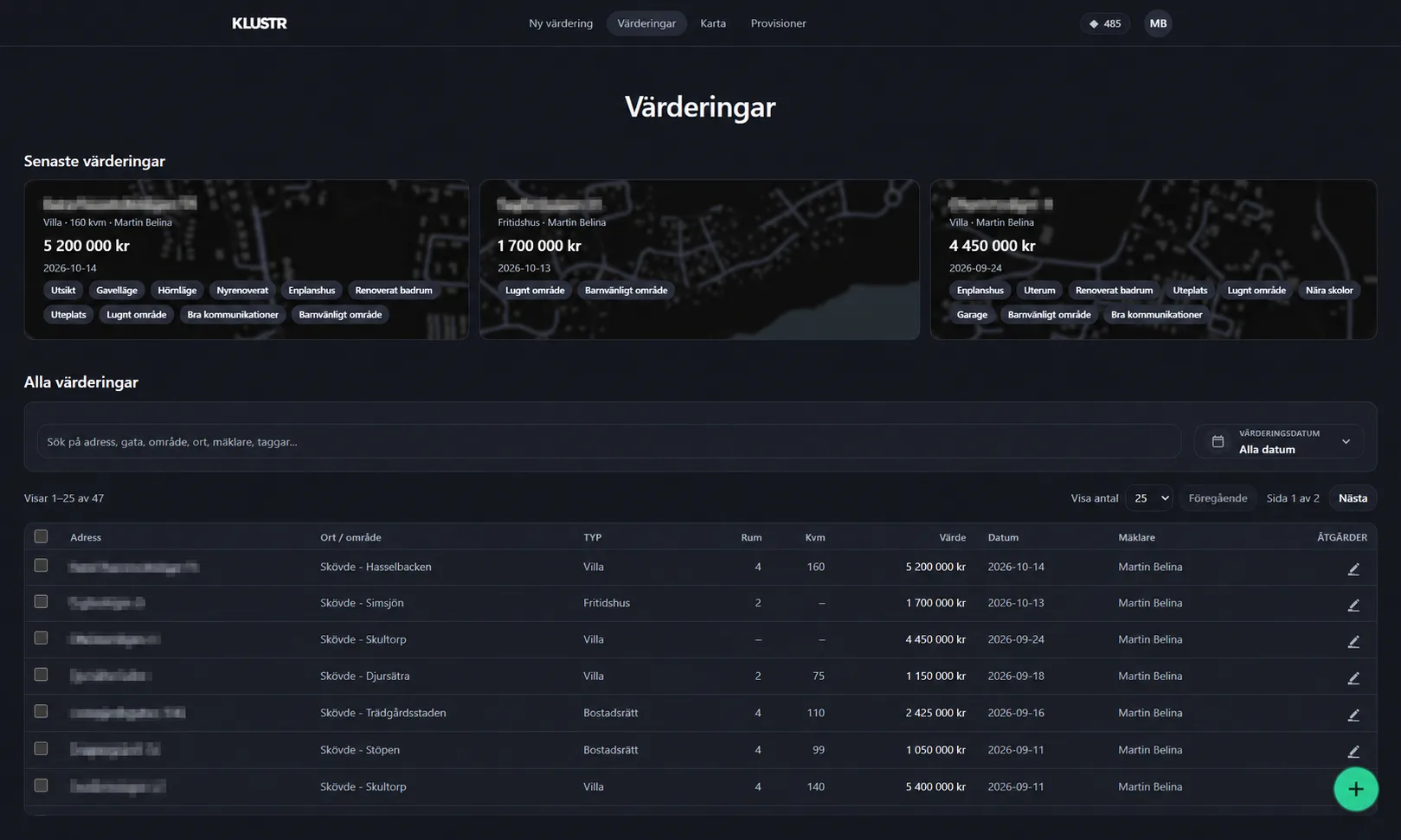The image size is (1401, 840).
Task: Select the checkbox for the 2026-09-24 row
Action: click(41, 638)
